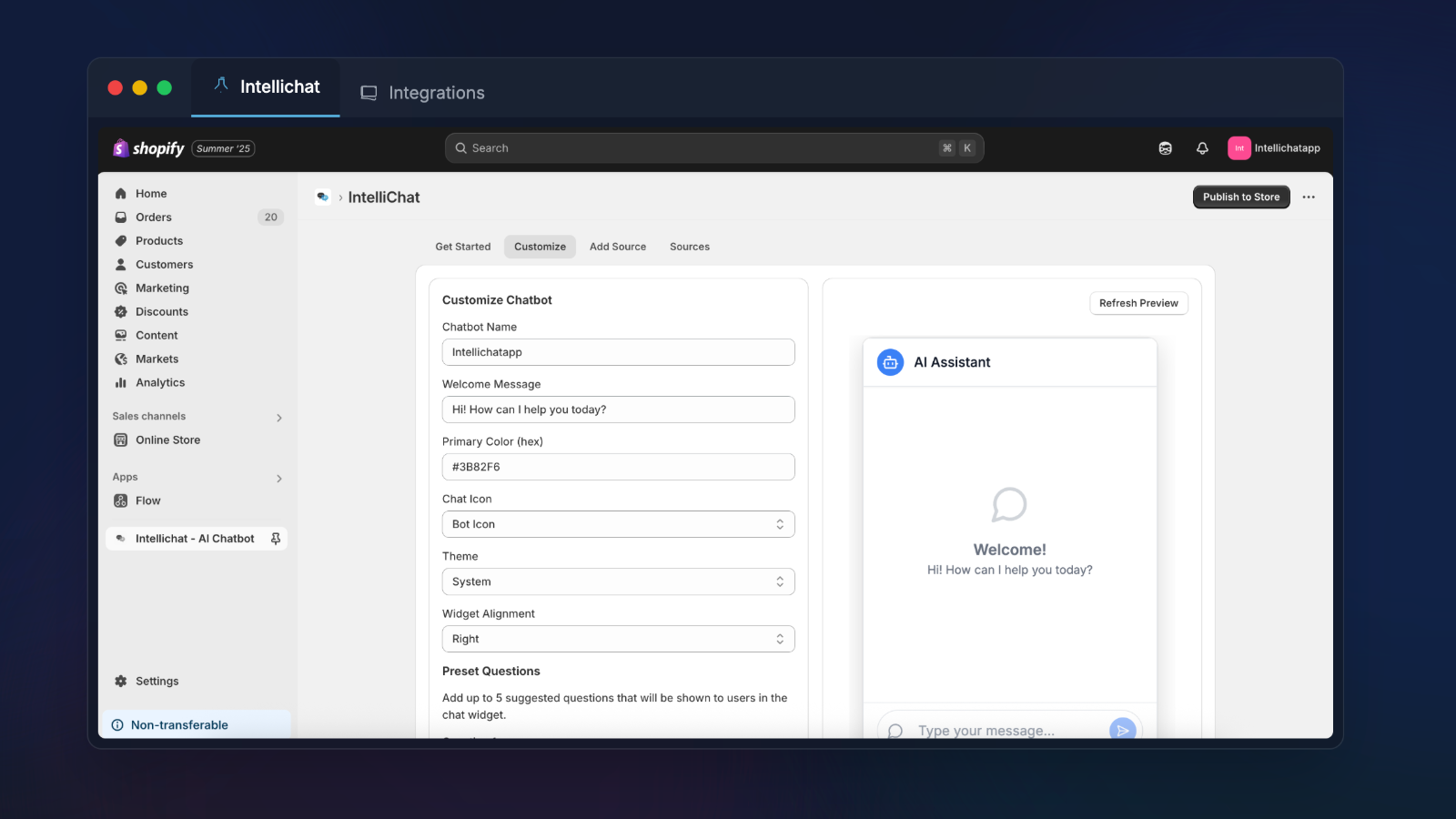Click the Integrations tab monitor icon
This screenshot has height=819, width=1456.
[x=369, y=93]
